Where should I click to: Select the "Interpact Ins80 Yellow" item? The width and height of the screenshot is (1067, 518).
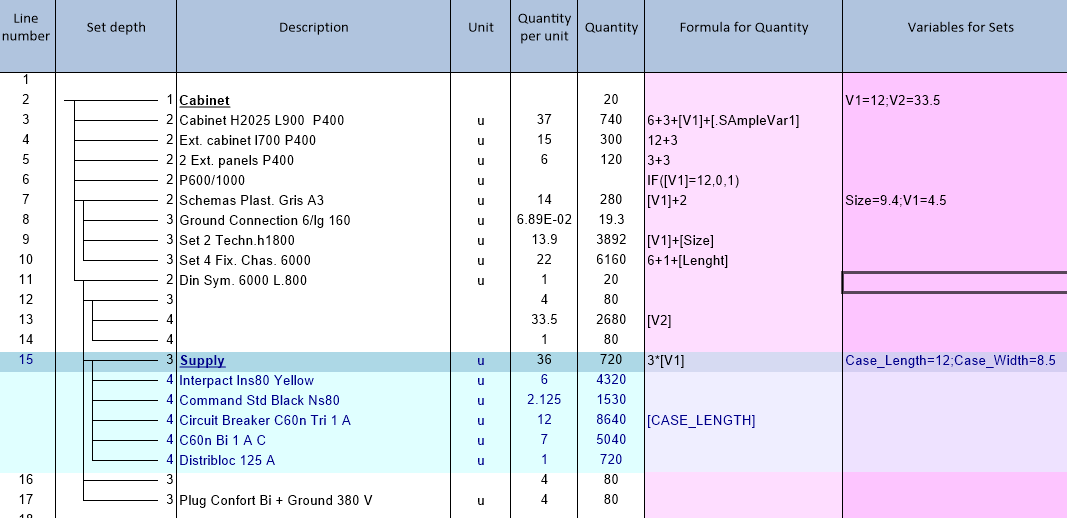click(246, 381)
